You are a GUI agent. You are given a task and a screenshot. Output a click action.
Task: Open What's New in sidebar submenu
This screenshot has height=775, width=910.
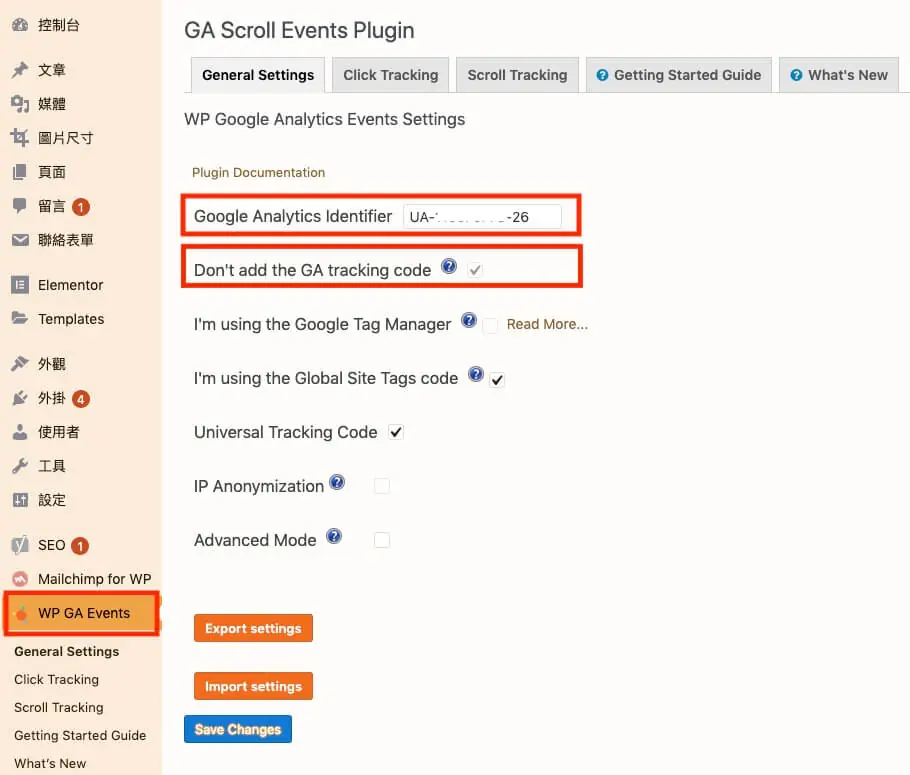pos(50,763)
